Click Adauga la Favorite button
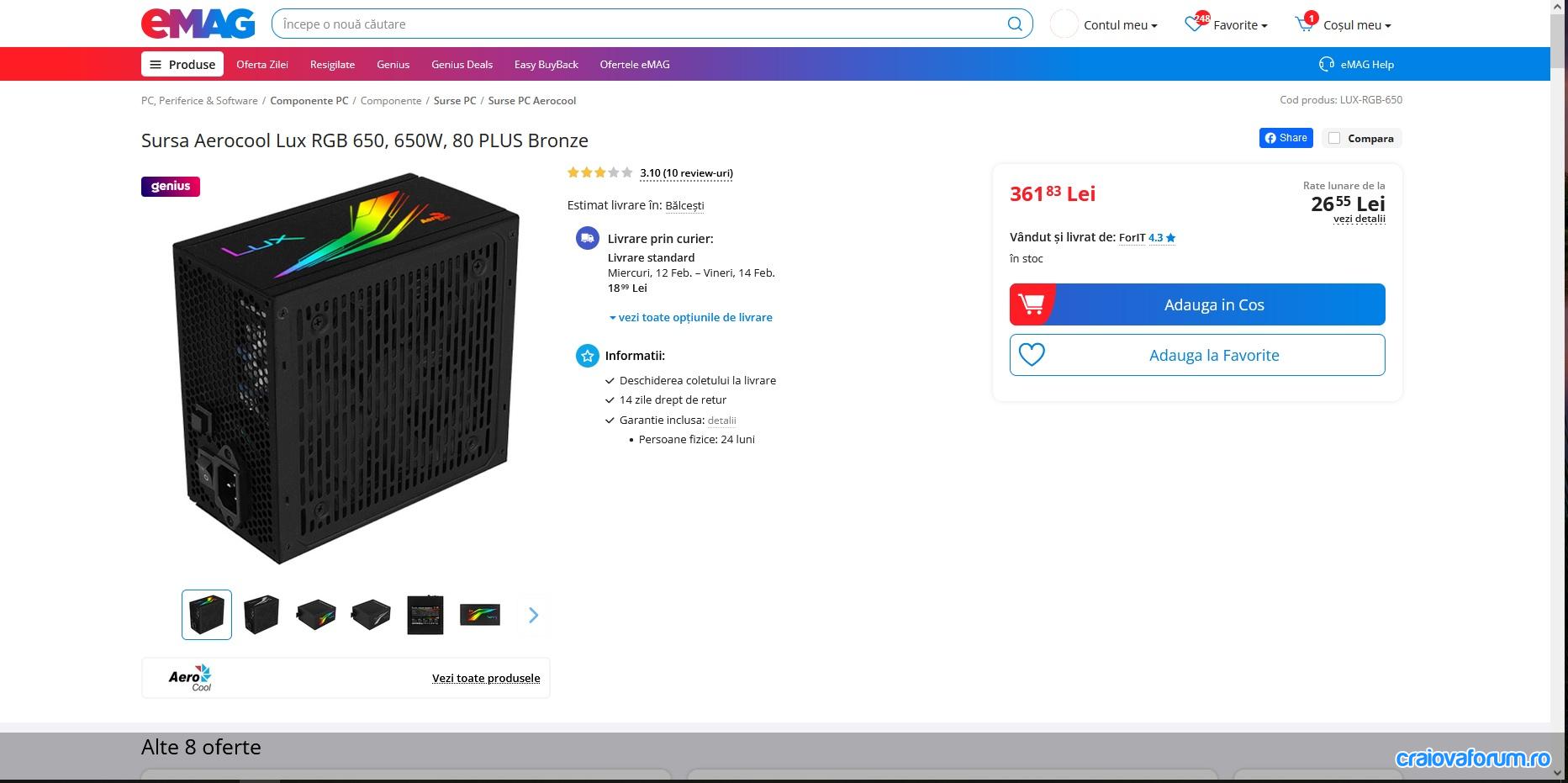This screenshot has height=783, width=1568. 1197,355
